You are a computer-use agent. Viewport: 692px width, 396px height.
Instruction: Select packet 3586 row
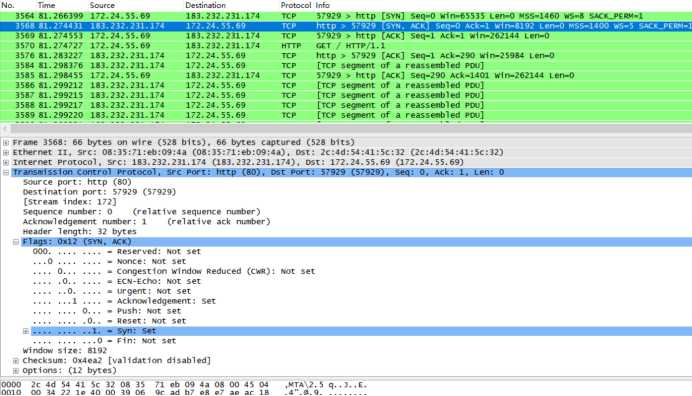pyautogui.click(x=346, y=85)
